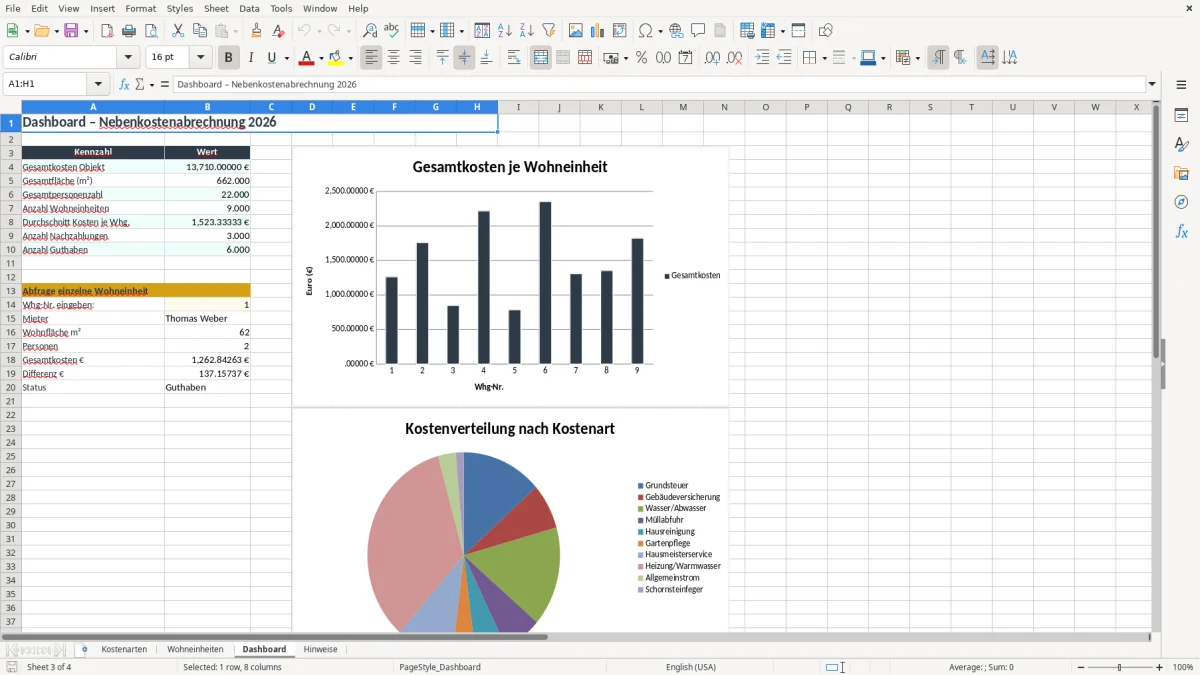Add a decimal place
Image resolution: width=1200 pixels, height=675 pixels.
coord(713,58)
